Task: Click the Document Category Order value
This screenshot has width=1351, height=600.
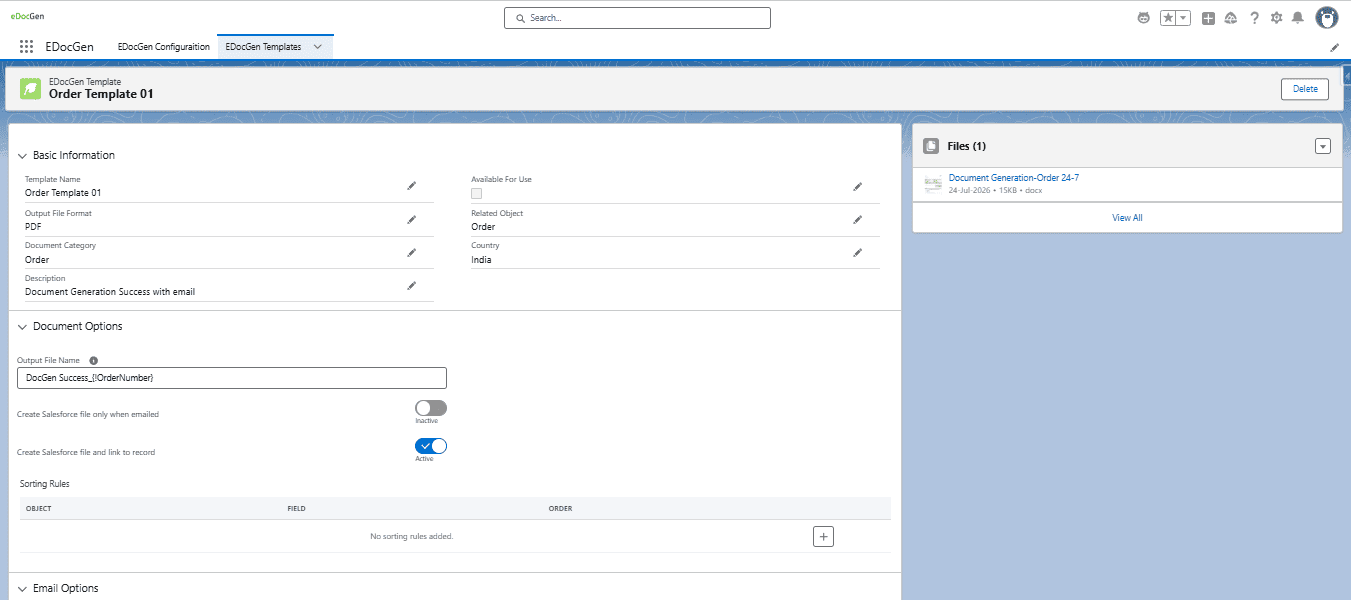Action: coord(37,260)
